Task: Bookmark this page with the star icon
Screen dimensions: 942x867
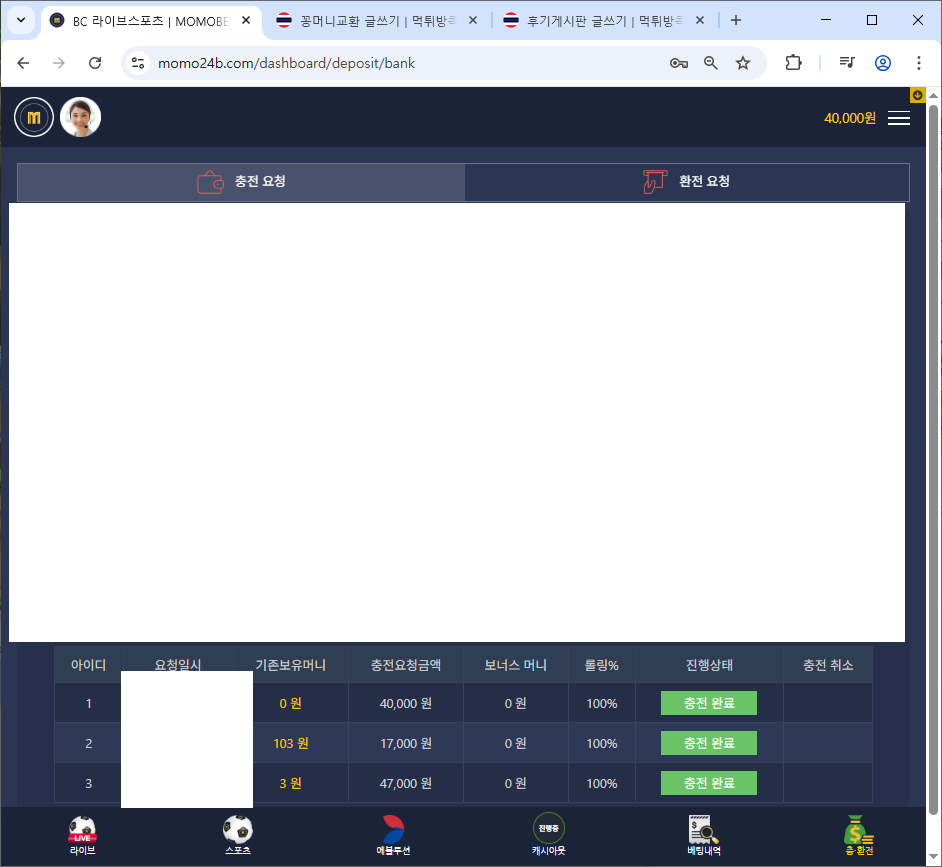Action: tap(743, 63)
